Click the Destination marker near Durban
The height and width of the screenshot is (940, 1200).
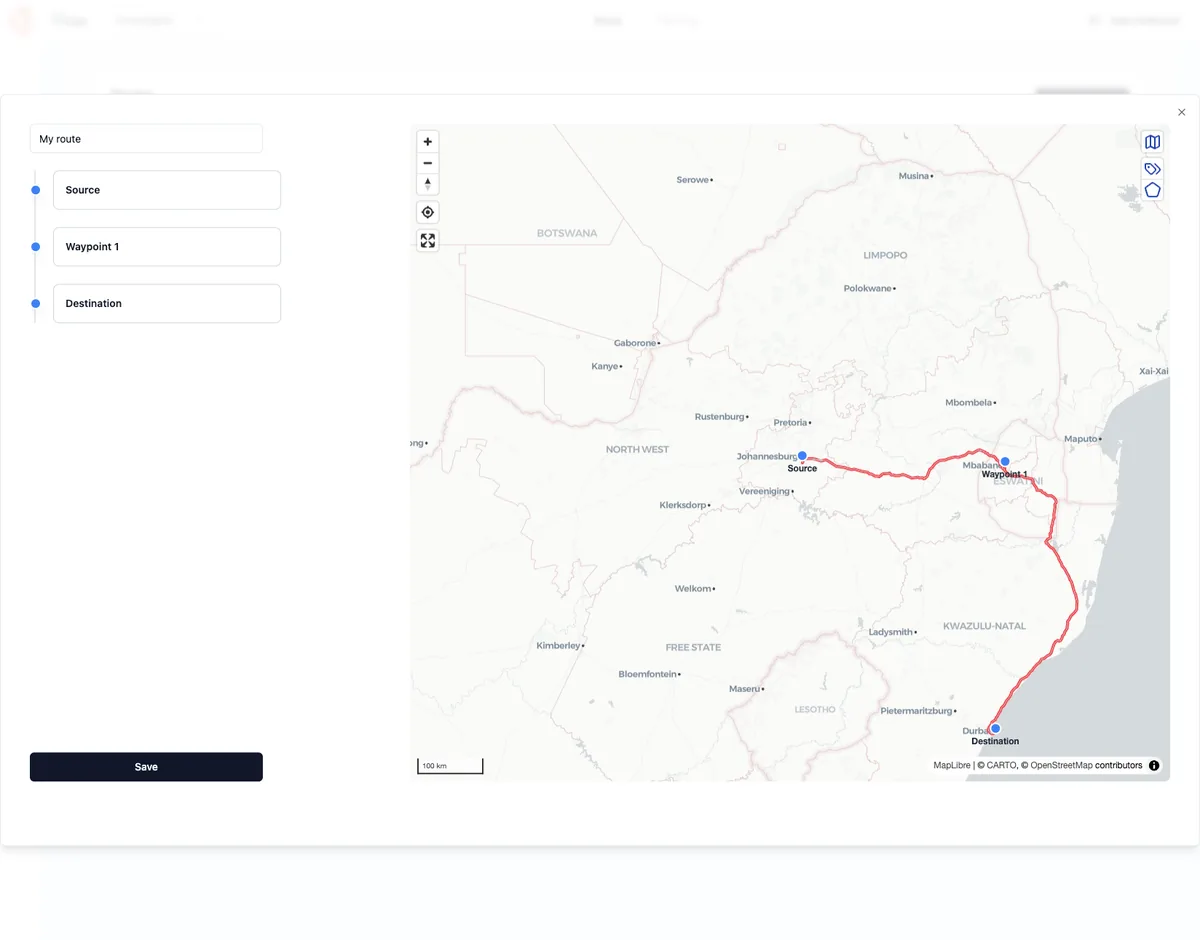(994, 728)
